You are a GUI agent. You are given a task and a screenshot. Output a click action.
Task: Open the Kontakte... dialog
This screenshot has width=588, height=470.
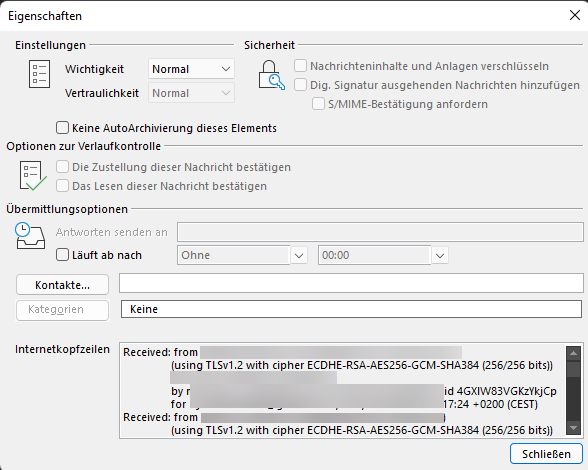63,285
